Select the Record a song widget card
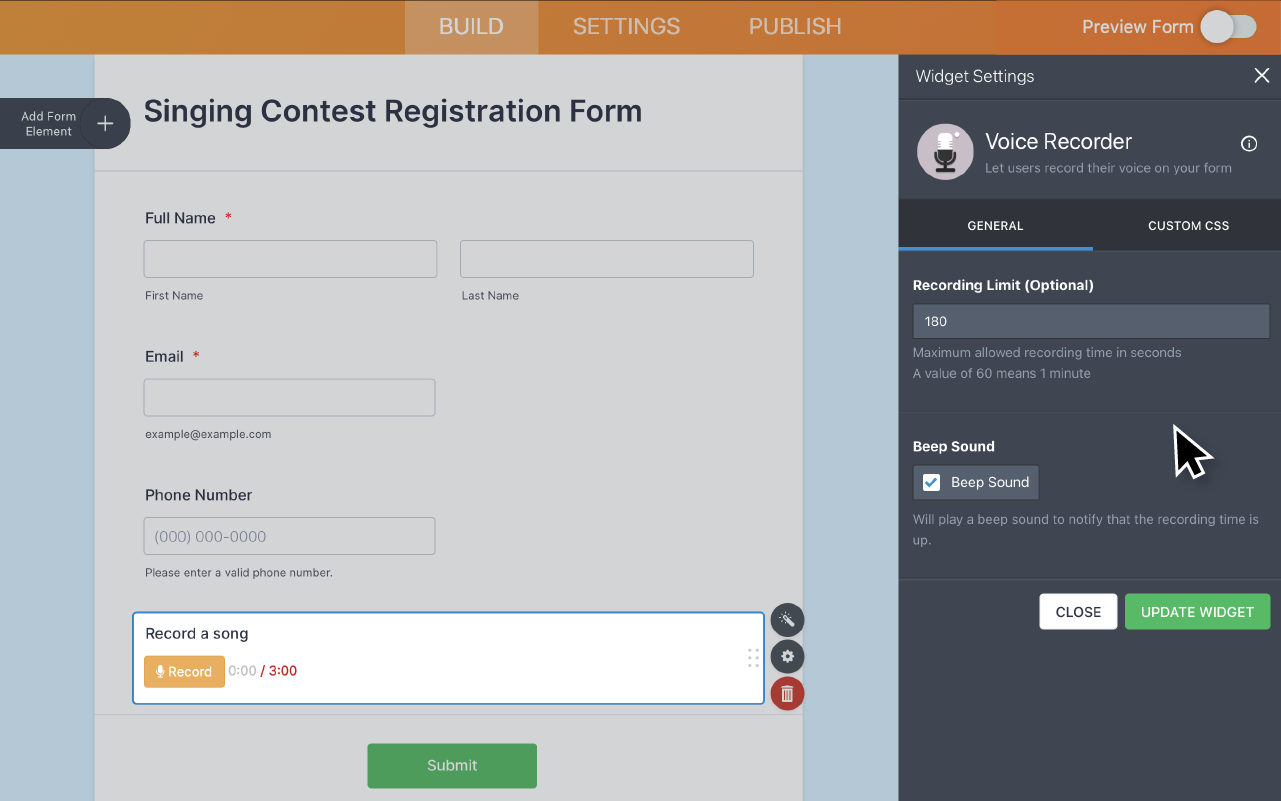This screenshot has height=801, width=1281. coord(449,658)
